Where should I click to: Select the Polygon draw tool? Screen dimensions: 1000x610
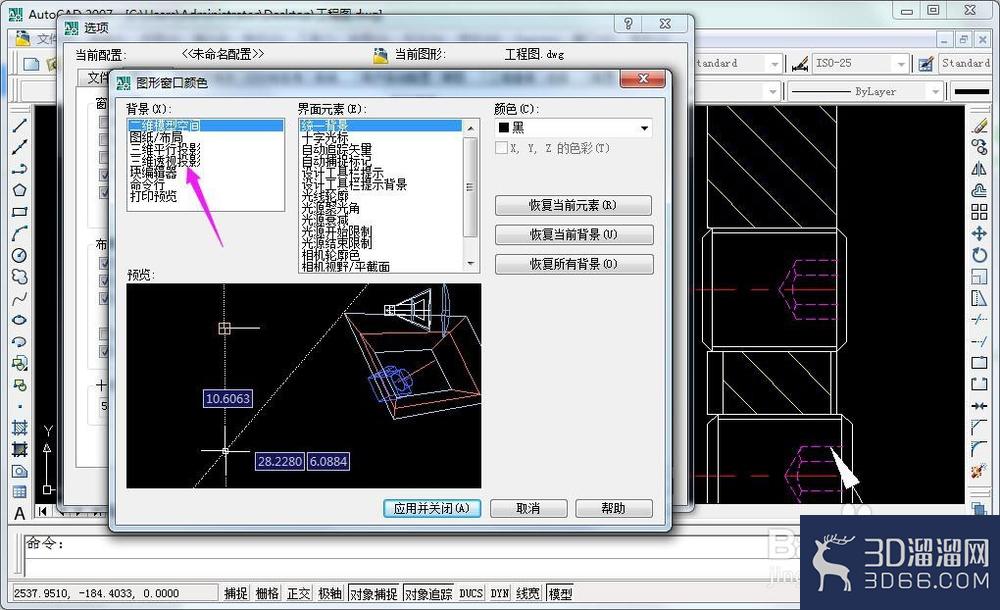pos(20,190)
